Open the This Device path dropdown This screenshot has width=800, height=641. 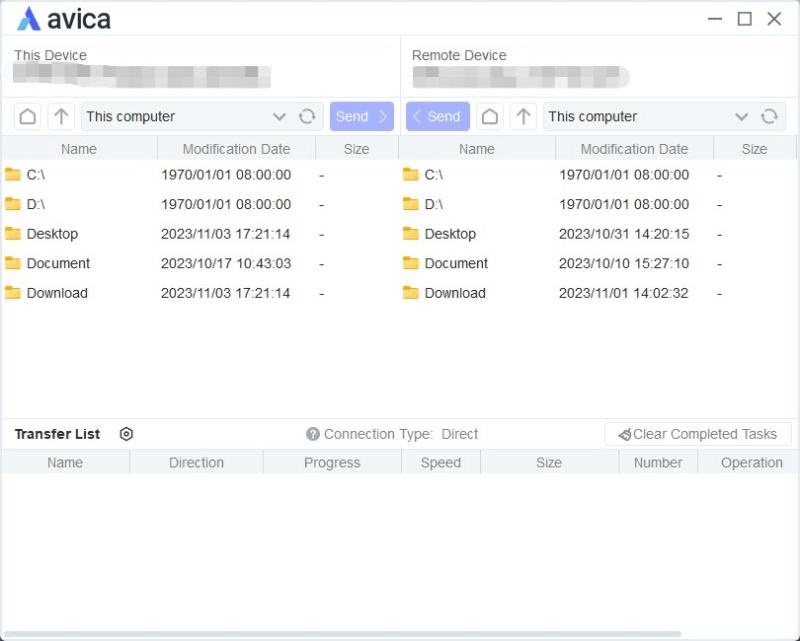pyautogui.click(x=279, y=117)
